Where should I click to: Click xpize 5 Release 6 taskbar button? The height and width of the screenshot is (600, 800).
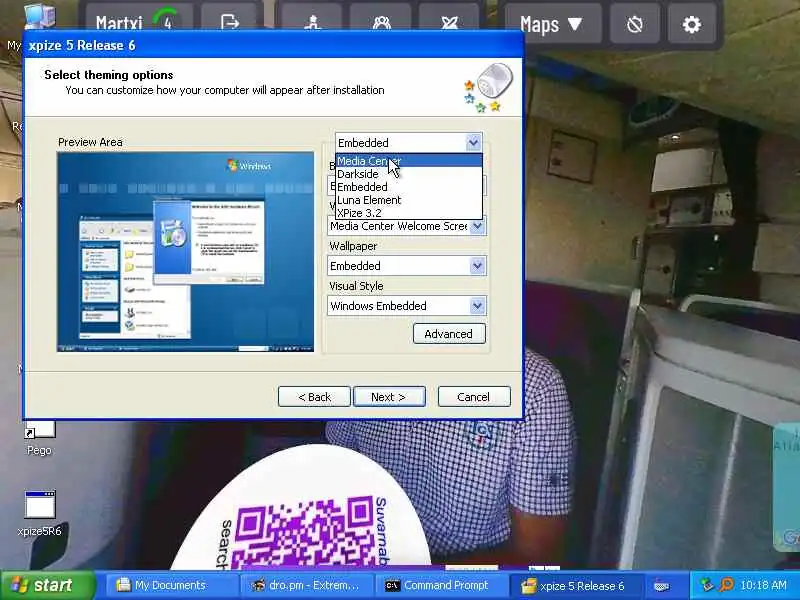576,585
